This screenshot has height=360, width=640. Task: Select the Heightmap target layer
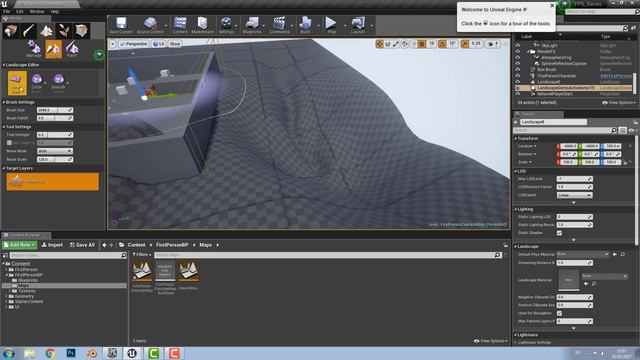[x=52, y=182]
